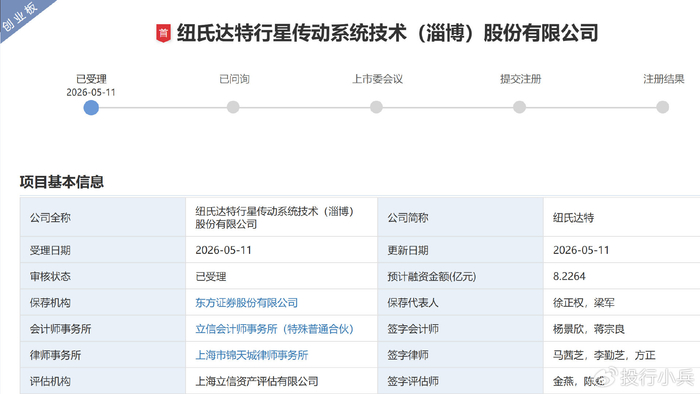Image resolution: width=700 pixels, height=394 pixels.
Task: Click the 提交注册 stage label
Action: tap(521, 79)
